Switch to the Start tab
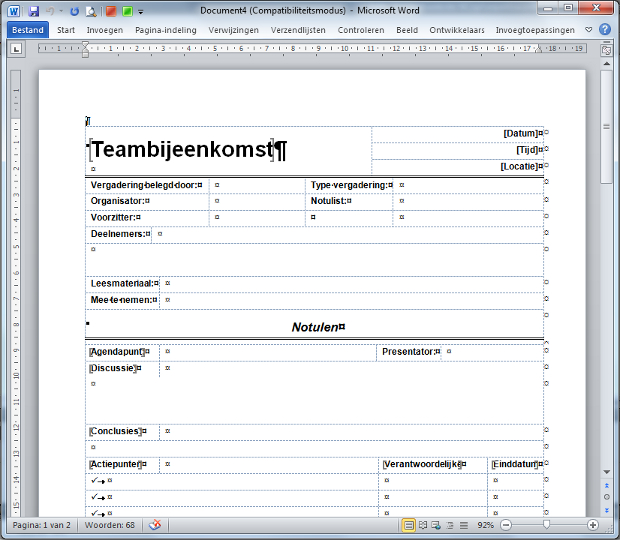The height and width of the screenshot is (540, 620). pyautogui.click(x=66, y=30)
